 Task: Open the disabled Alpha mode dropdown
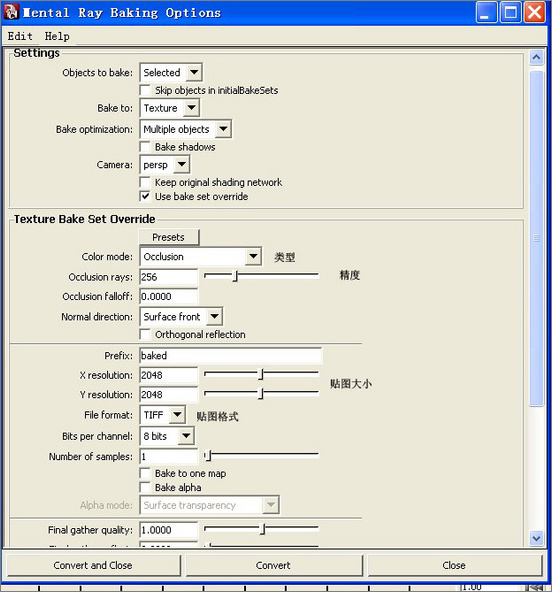point(210,505)
